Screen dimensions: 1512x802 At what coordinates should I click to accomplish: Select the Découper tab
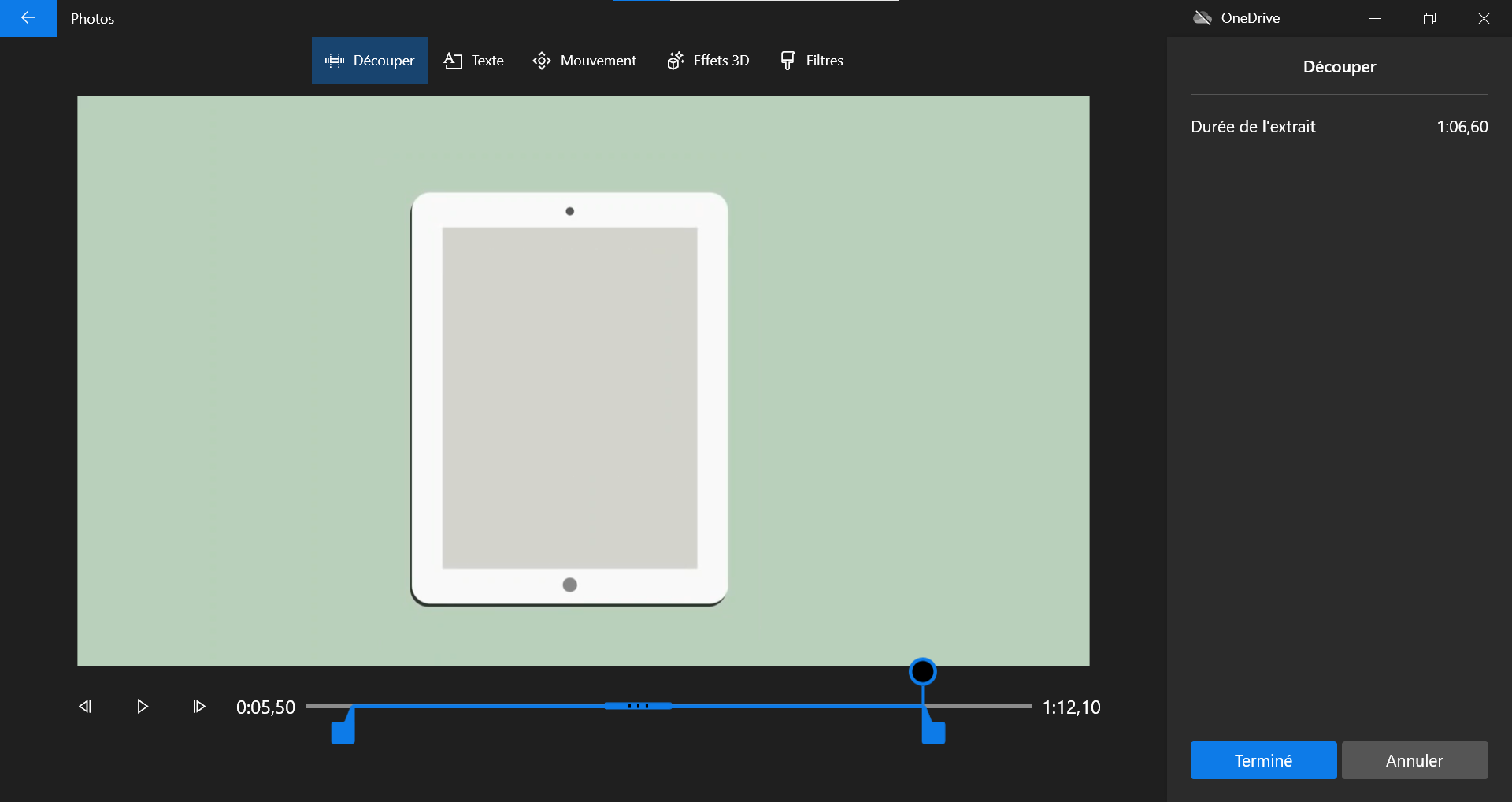coord(369,61)
